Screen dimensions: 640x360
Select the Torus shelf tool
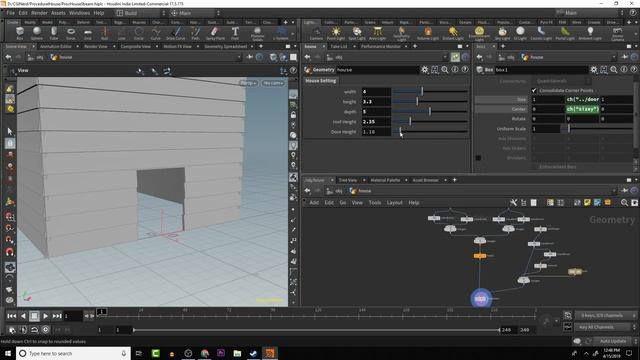(x=71, y=33)
